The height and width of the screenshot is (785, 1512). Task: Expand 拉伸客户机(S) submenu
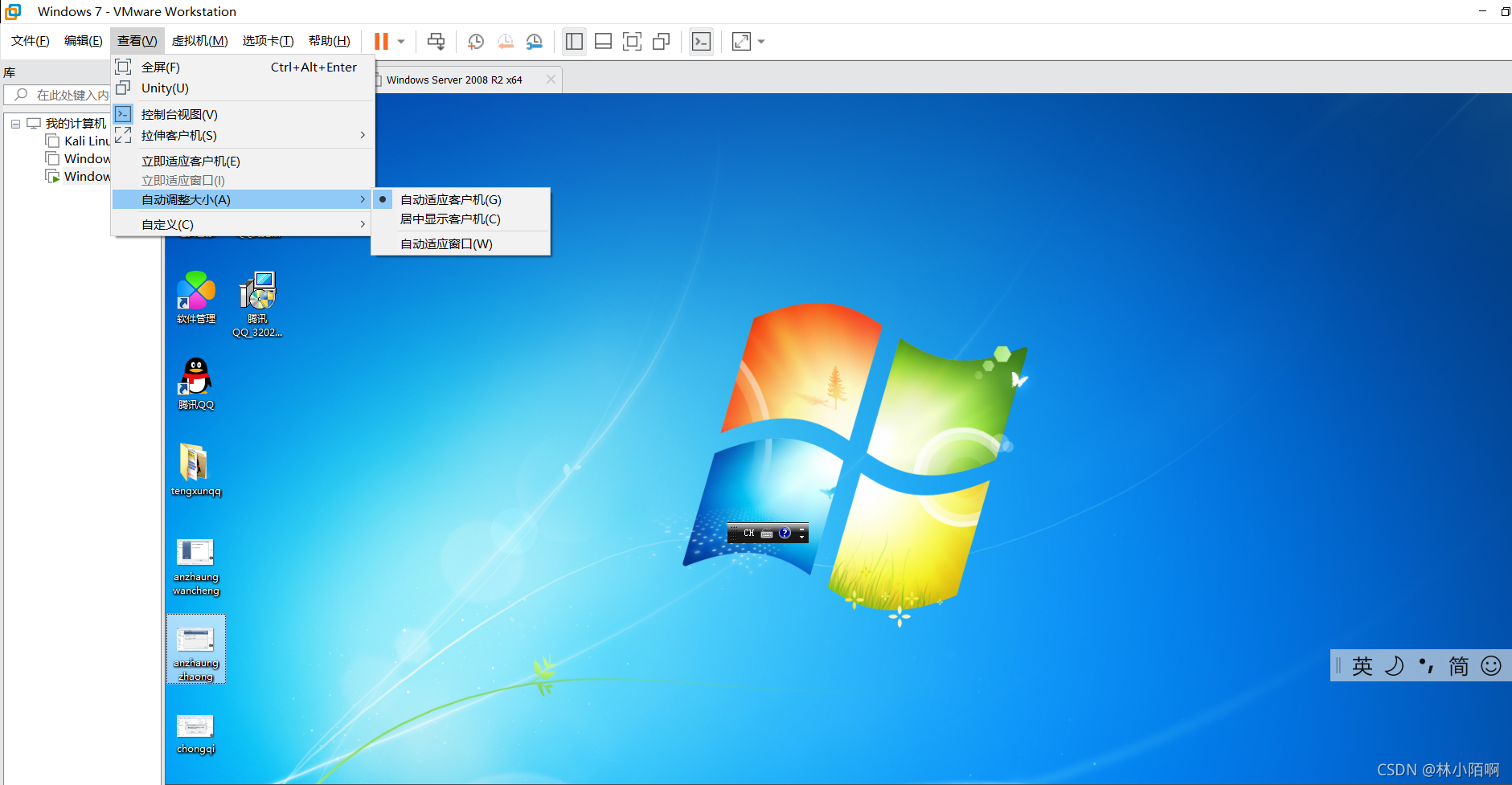(x=244, y=136)
